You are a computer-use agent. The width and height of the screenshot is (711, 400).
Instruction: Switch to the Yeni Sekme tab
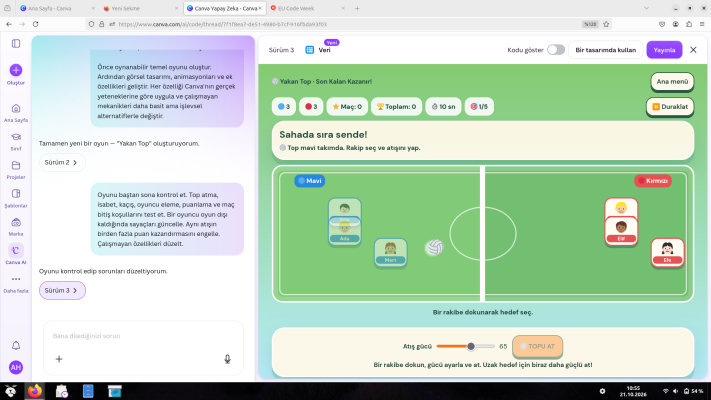click(x=140, y=8)
